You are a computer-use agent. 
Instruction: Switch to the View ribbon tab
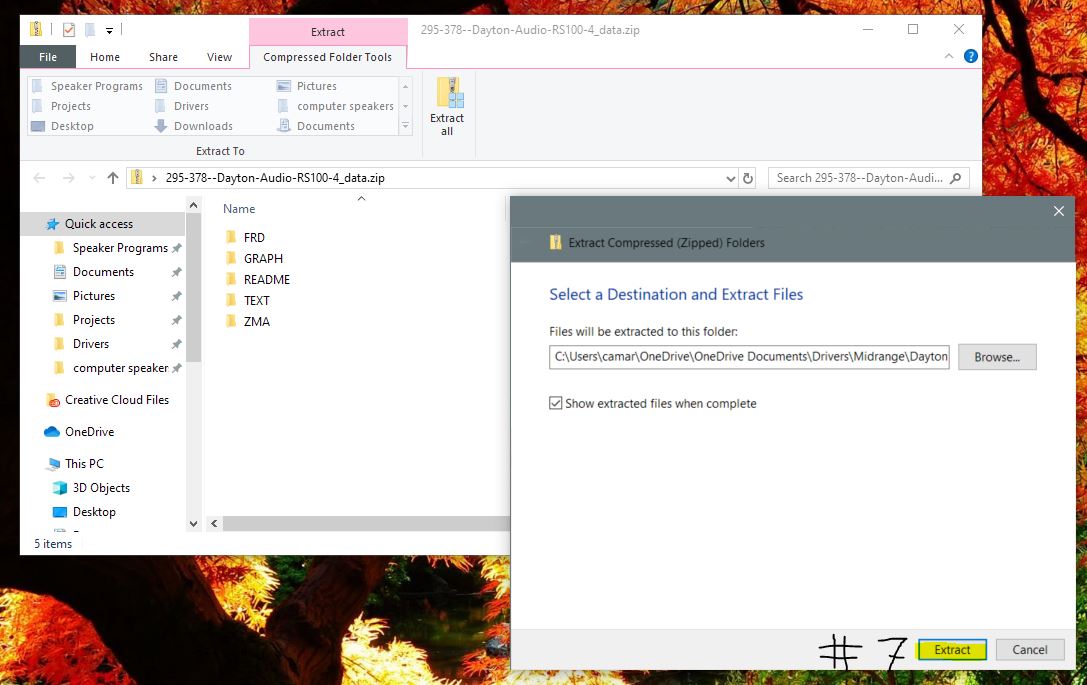point(219,57)
